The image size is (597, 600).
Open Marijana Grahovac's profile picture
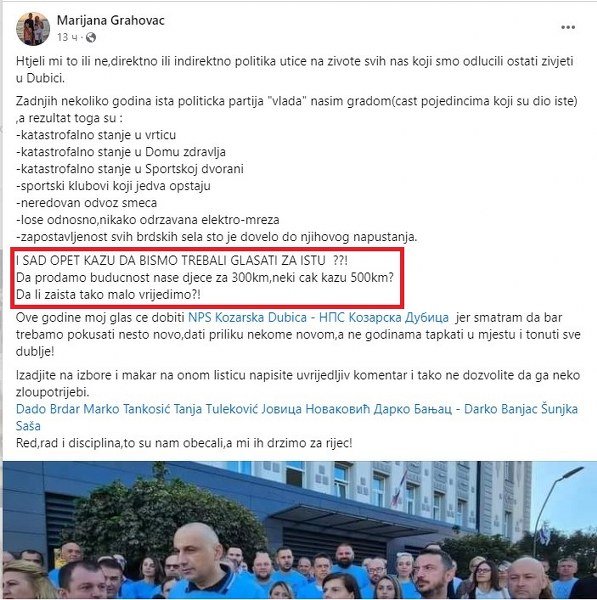click(x=33, y=29)
